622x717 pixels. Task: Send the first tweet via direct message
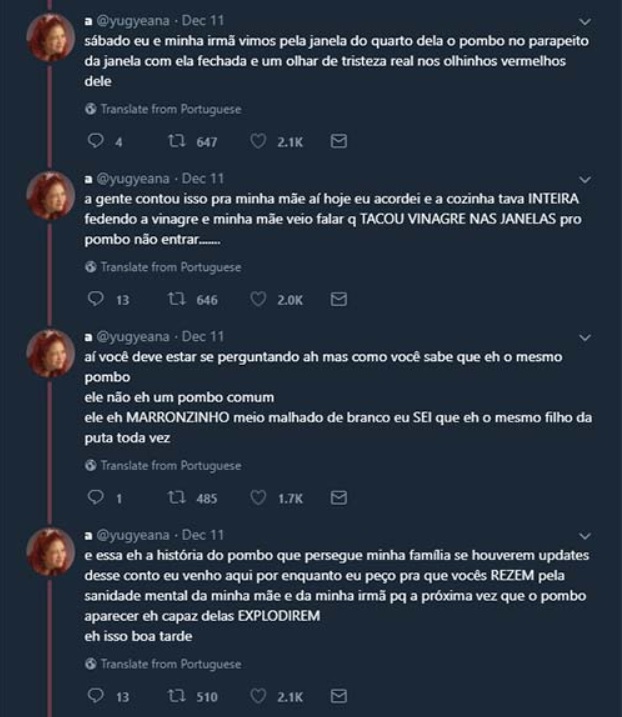(x=338, y=141)
